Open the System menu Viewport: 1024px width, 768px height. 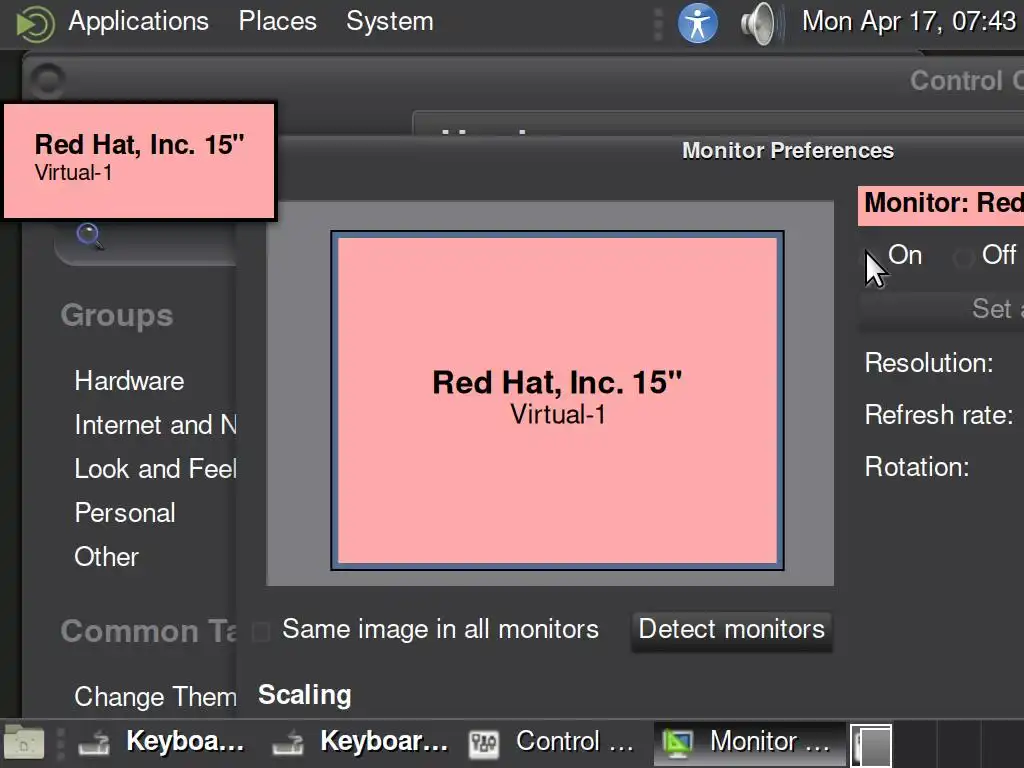390,22
